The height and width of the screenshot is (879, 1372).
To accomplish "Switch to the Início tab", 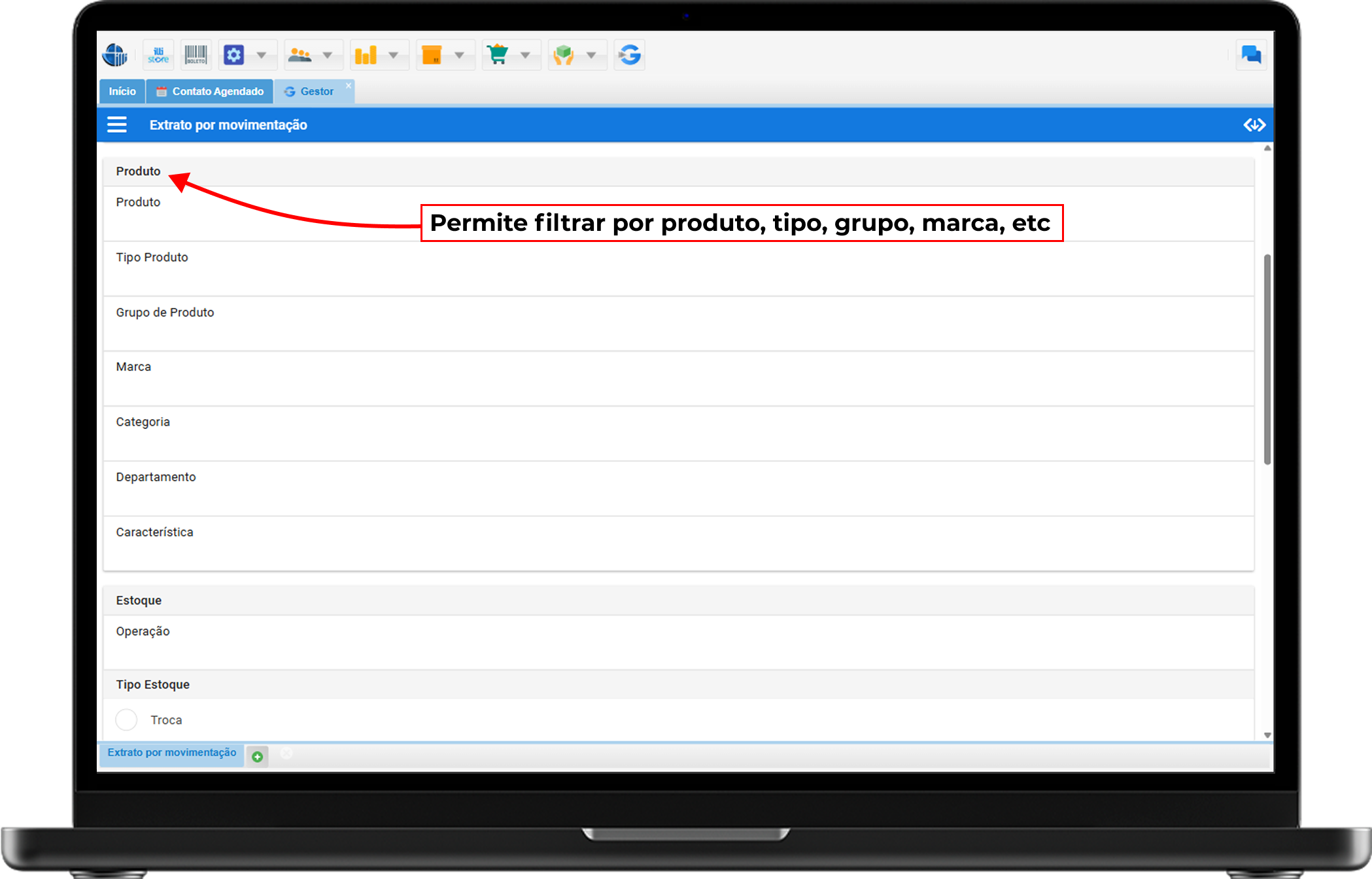I will [122, 92].
